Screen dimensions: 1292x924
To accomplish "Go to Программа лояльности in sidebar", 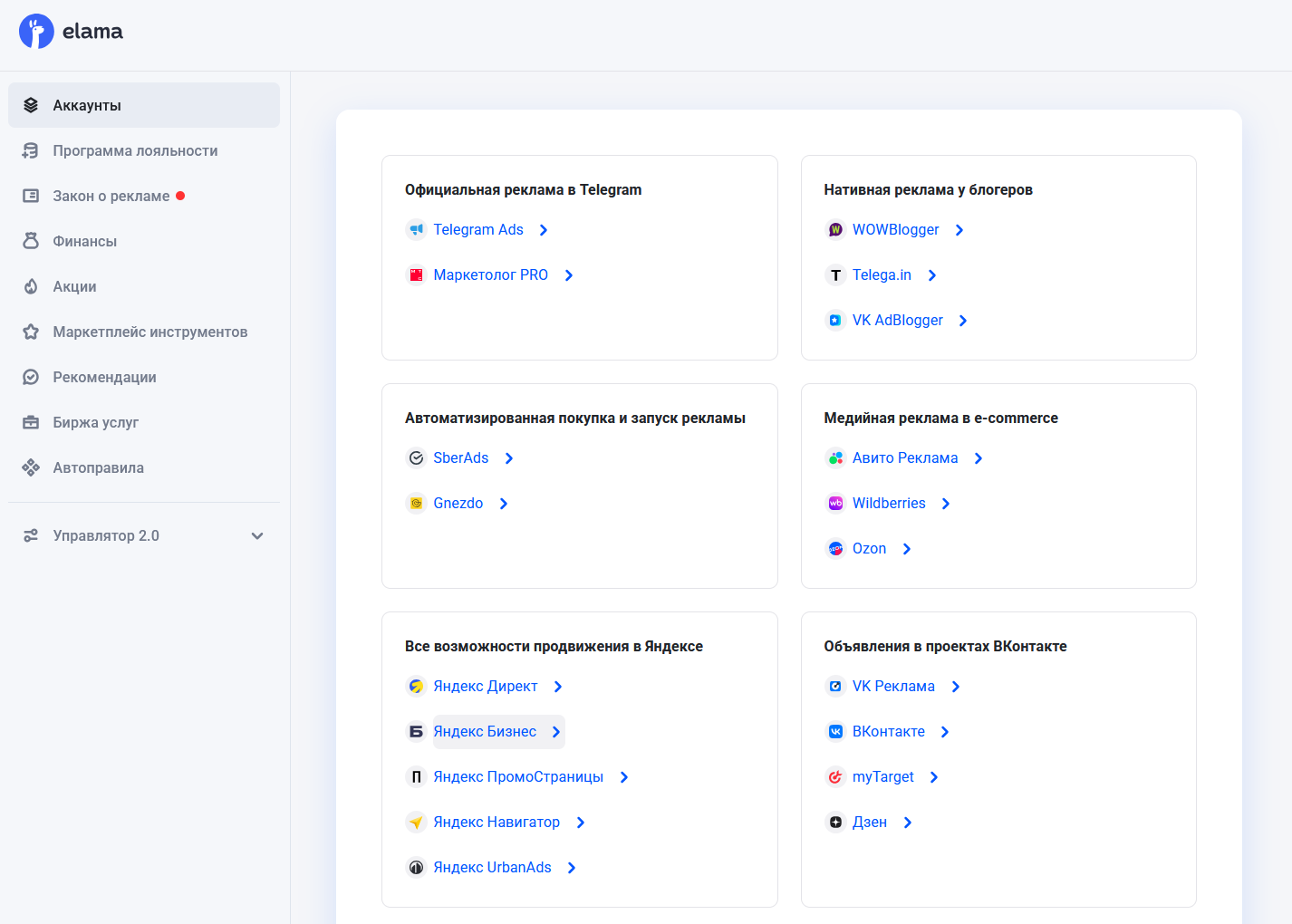I will click(x=135, y=150).
